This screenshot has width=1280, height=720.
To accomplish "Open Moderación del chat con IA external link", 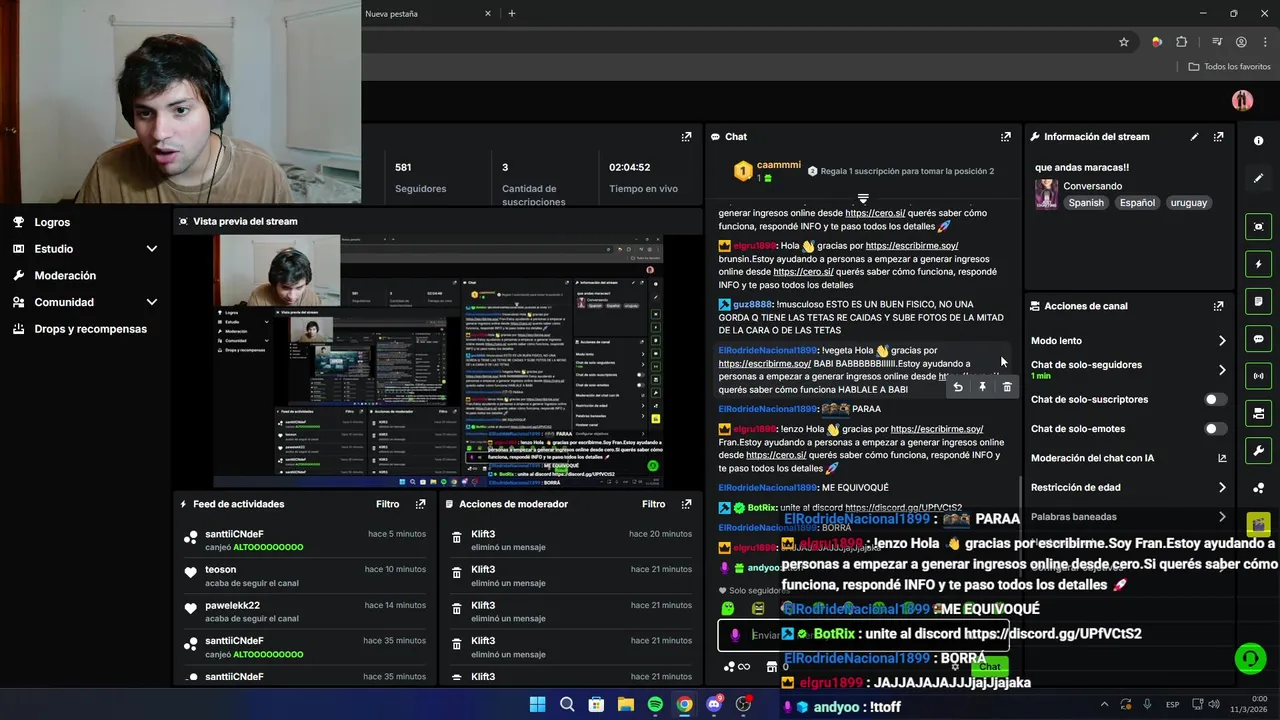I will (x=1222, y=458).
